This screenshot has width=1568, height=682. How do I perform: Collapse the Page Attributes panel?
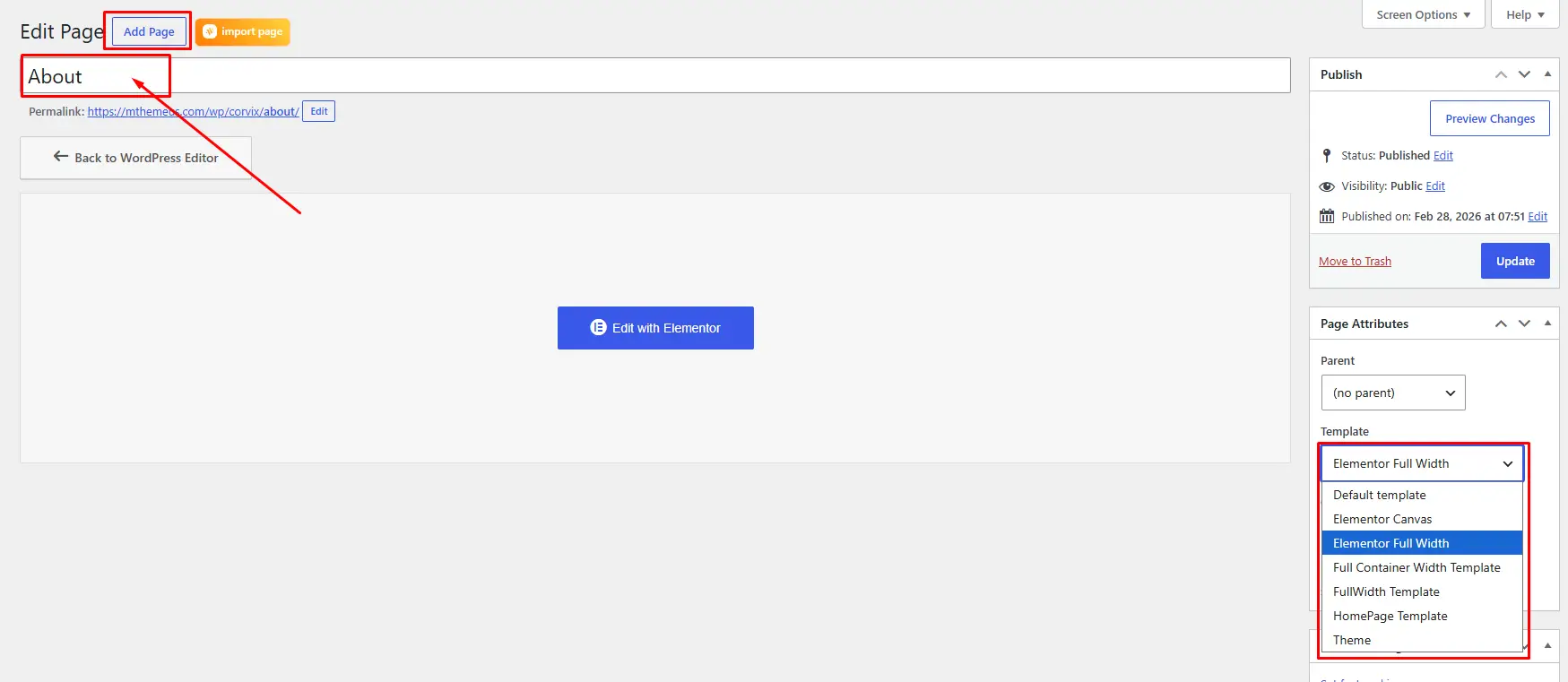(1547, 324)
